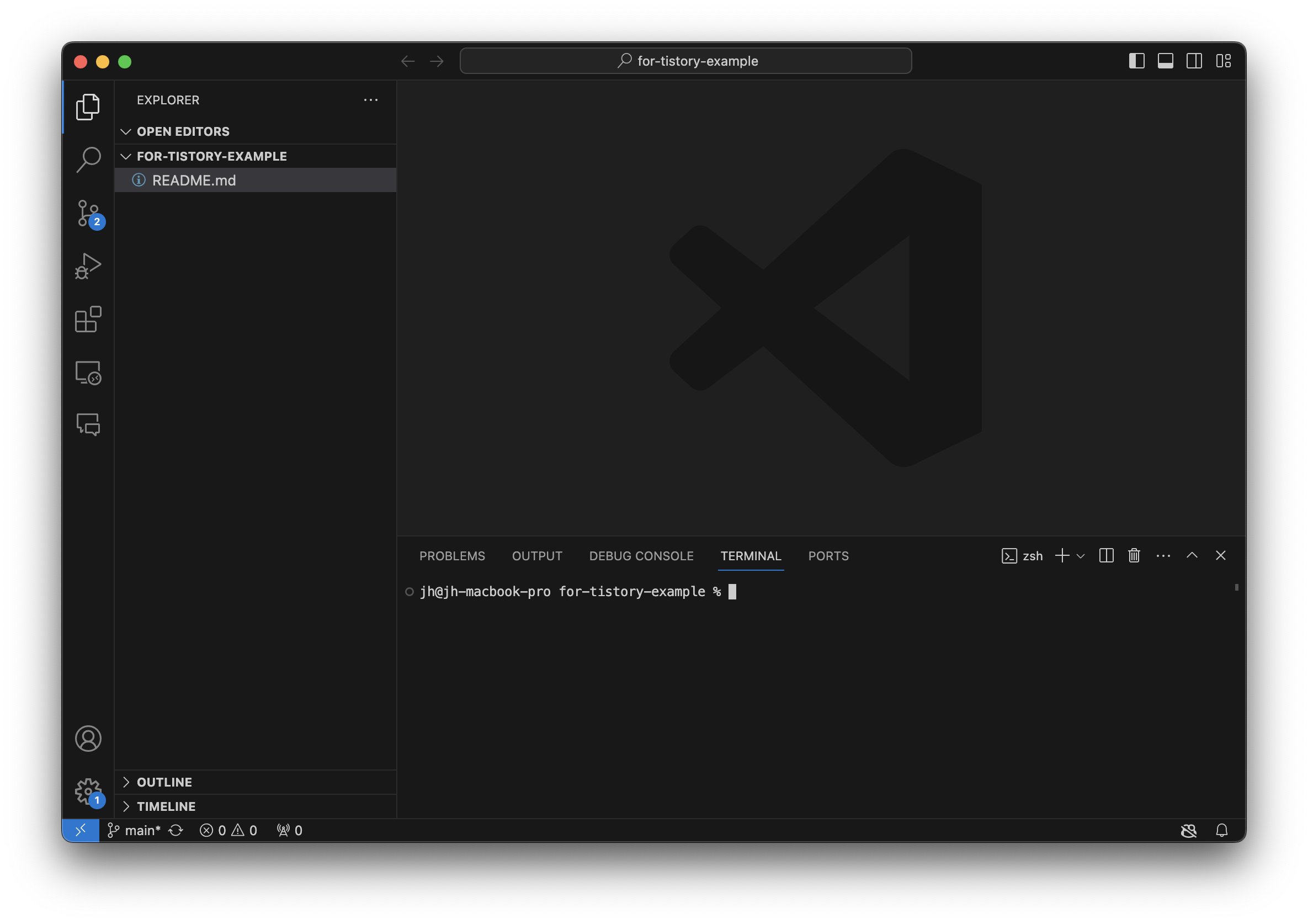The image size is (1308, 924).
Task: Click the for-tistory-example command center search box
Action: (x=685, y=61)
